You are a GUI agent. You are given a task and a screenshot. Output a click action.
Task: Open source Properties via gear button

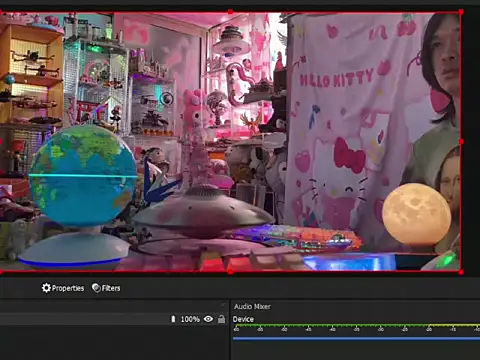pos(63,288)
